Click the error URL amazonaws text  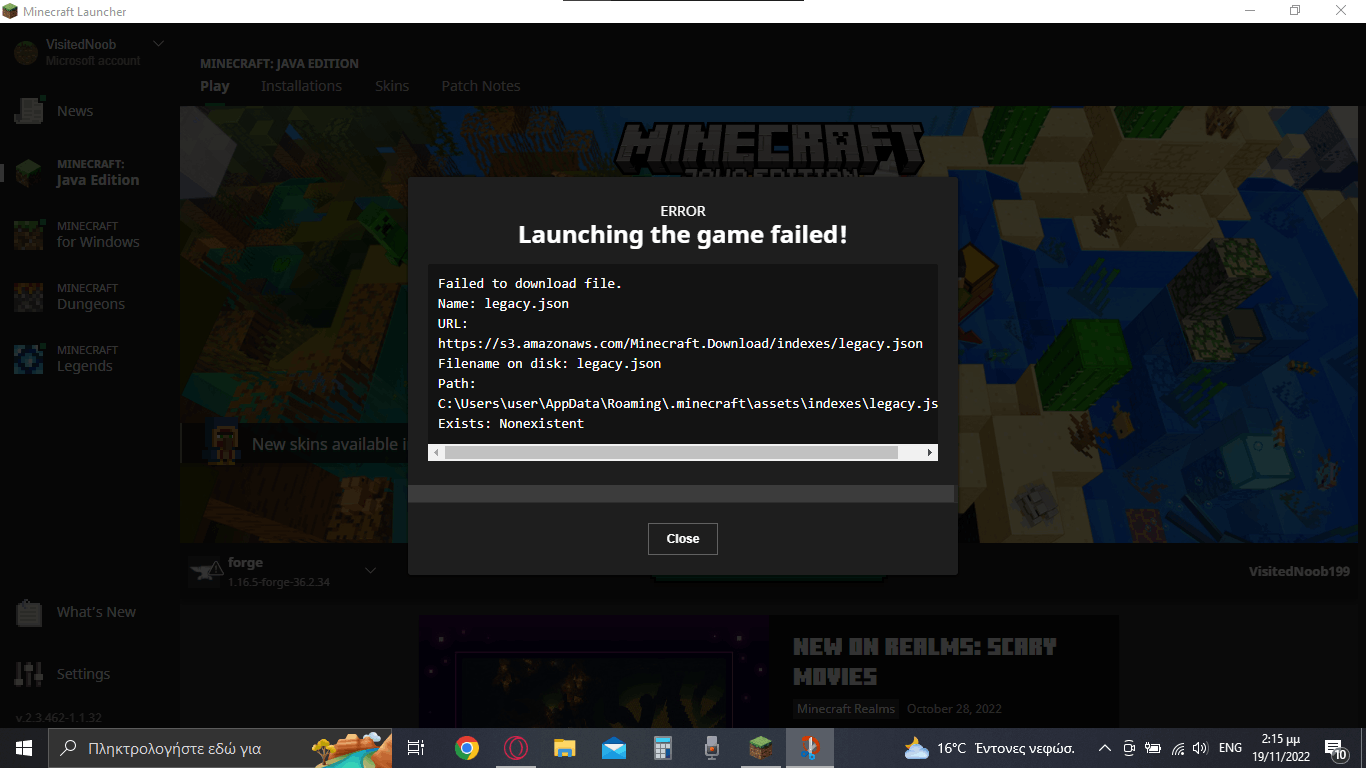point(680,343)
